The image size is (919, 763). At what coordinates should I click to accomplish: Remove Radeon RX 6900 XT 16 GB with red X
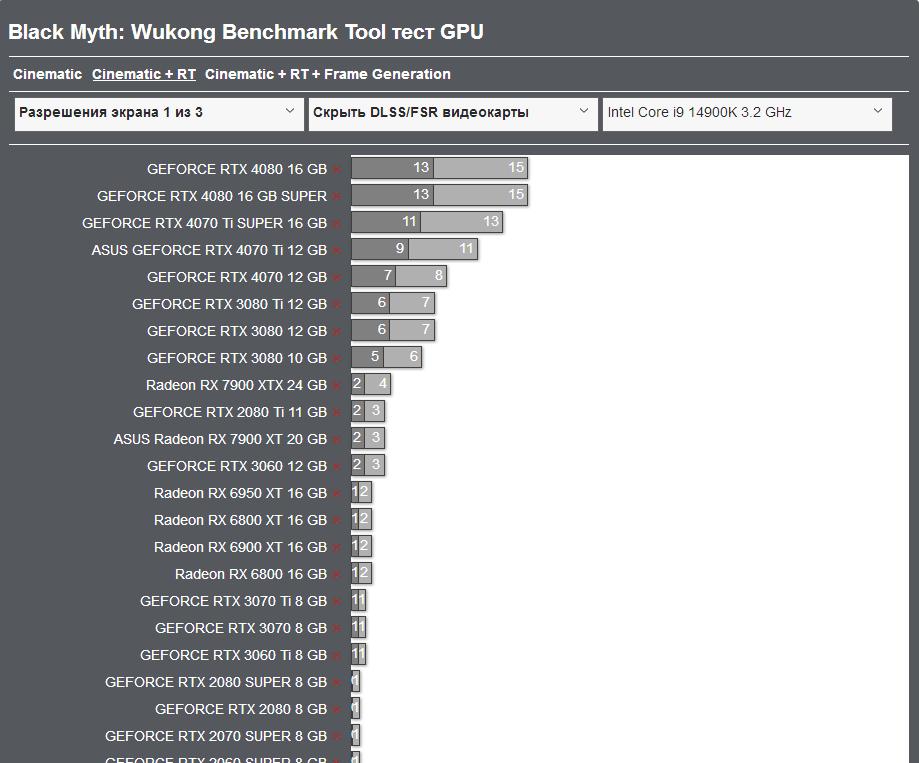tap(336, 547)
